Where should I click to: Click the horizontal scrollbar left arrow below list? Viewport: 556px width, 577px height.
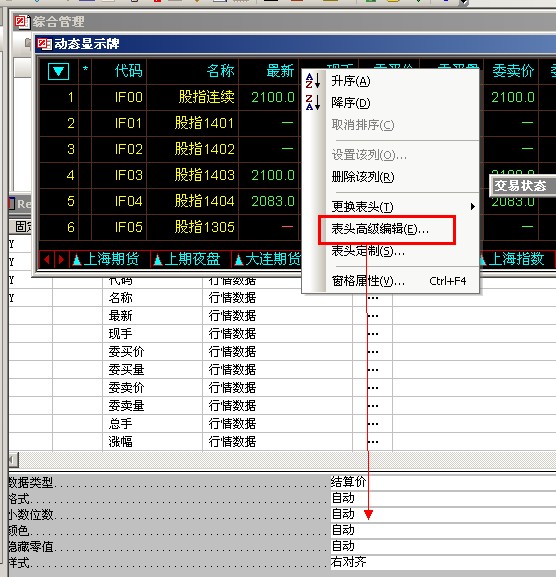click(x=13, y=460)
